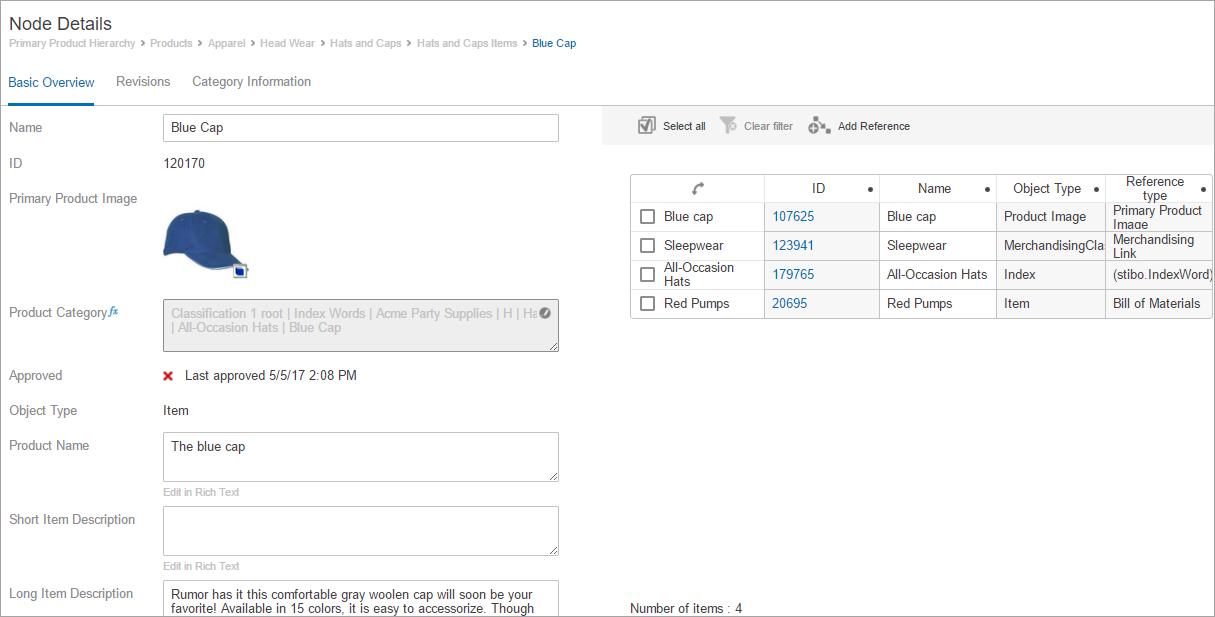Click the Bill of Materials cell

click(x=1158, y=304)
